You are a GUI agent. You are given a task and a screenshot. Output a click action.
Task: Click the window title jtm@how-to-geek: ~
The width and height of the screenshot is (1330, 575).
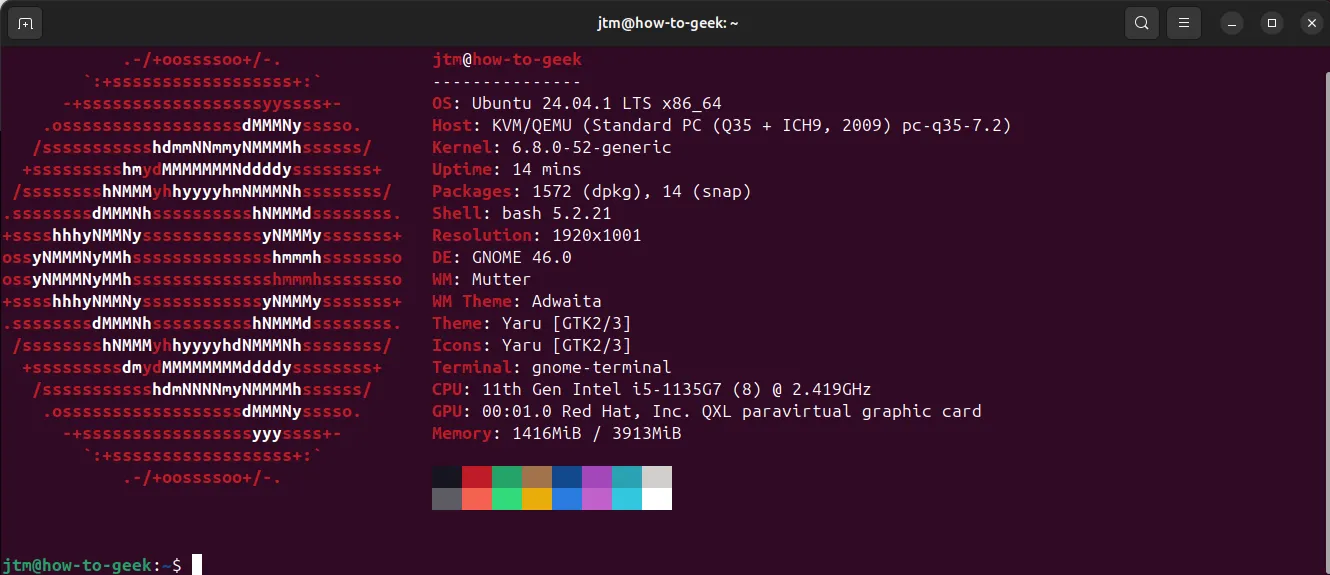[x=665, y=23]
